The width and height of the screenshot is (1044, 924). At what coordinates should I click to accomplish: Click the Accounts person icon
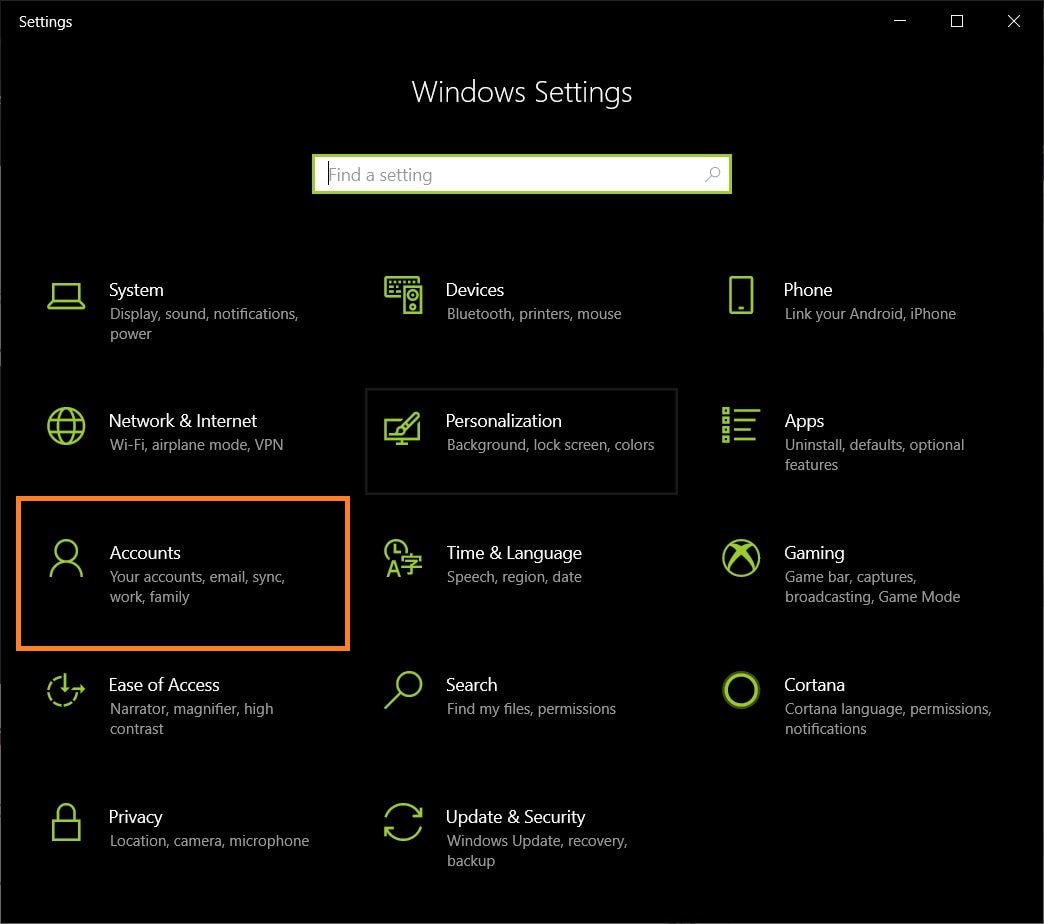coord(66,558)
